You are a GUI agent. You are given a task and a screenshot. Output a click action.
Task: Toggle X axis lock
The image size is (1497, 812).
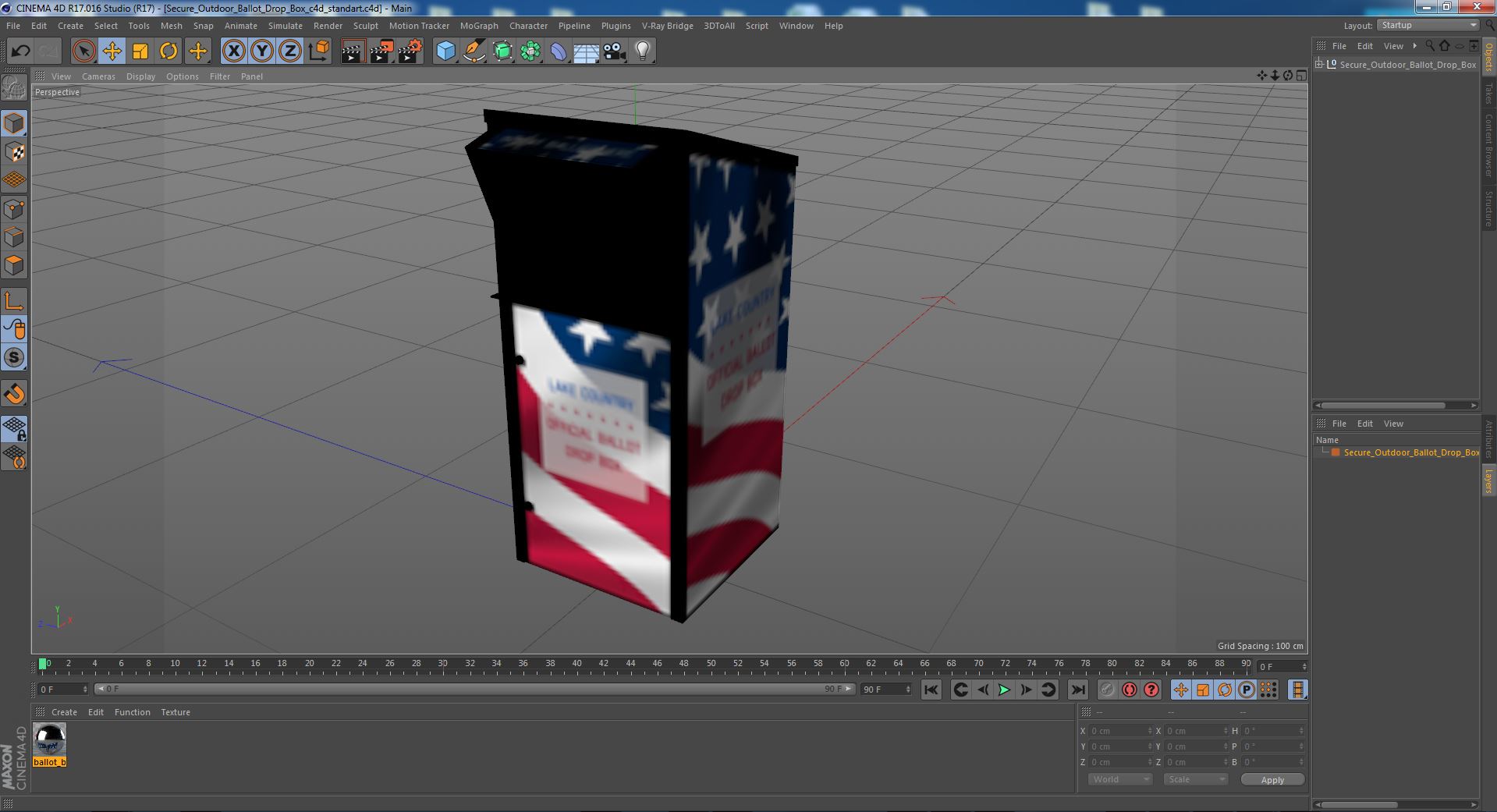233,51
